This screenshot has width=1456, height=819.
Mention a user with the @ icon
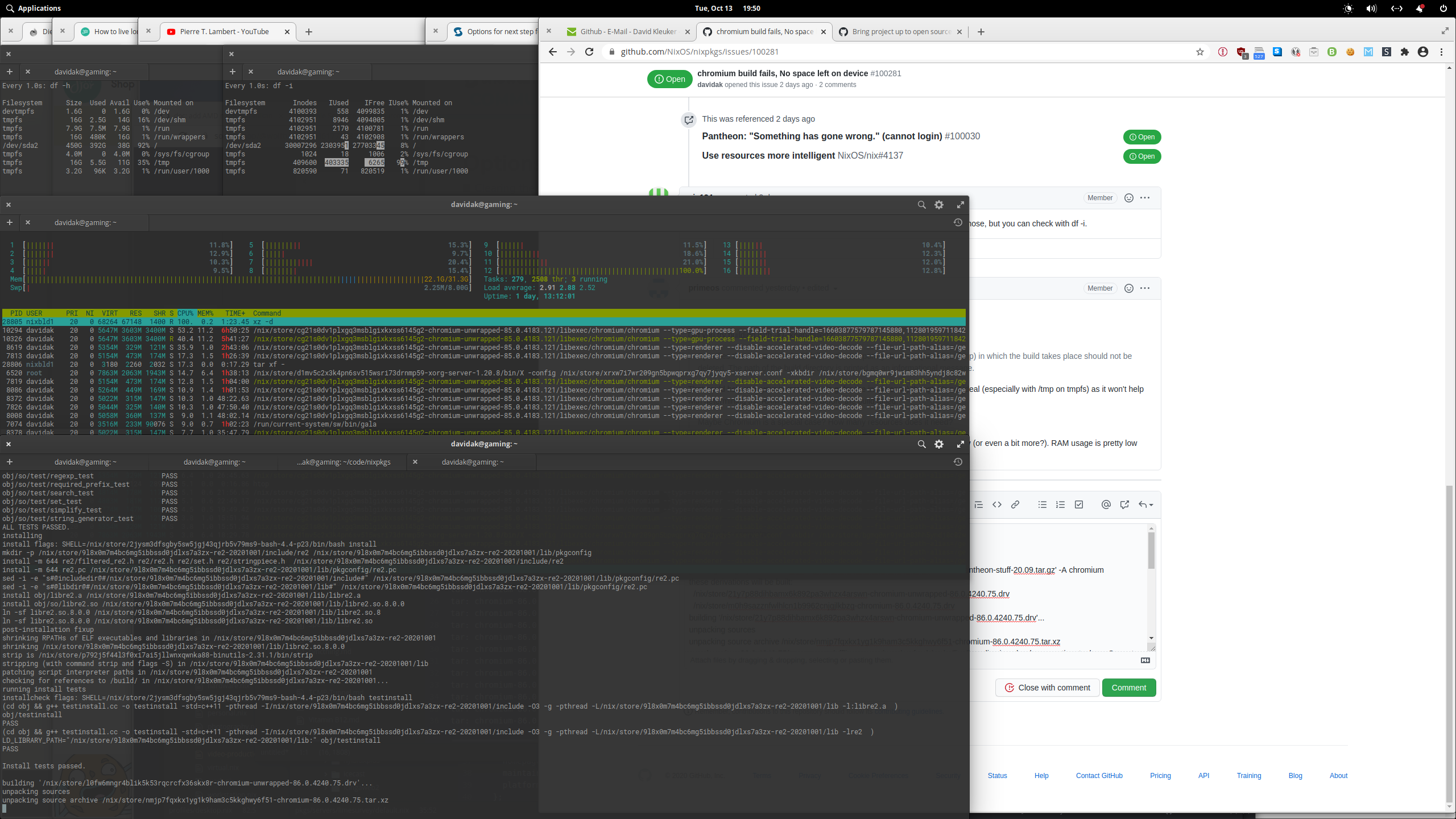pyautogui.click(x=1106, y=504)
